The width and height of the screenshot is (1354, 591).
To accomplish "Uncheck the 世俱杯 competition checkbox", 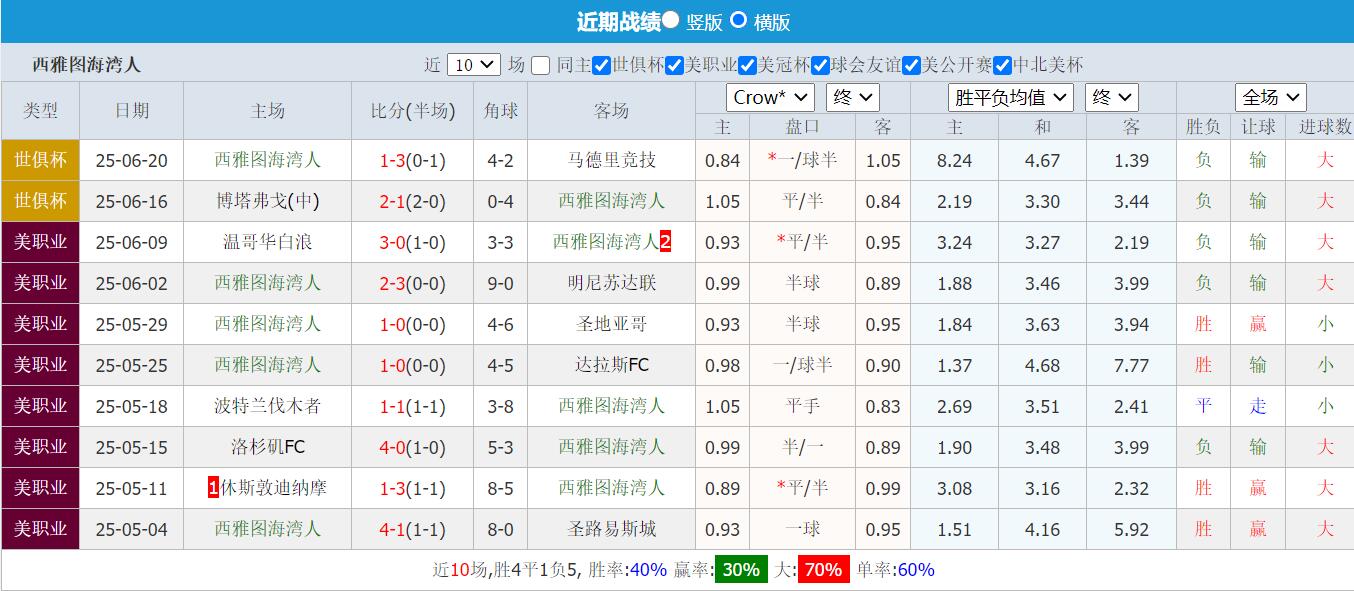I will point(602,63).
